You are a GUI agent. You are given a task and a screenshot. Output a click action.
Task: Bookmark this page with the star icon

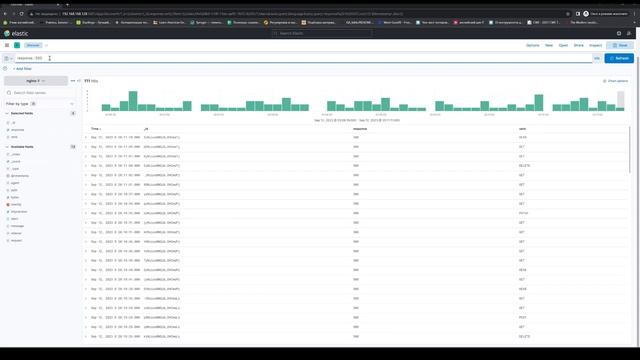click(568, 14)
